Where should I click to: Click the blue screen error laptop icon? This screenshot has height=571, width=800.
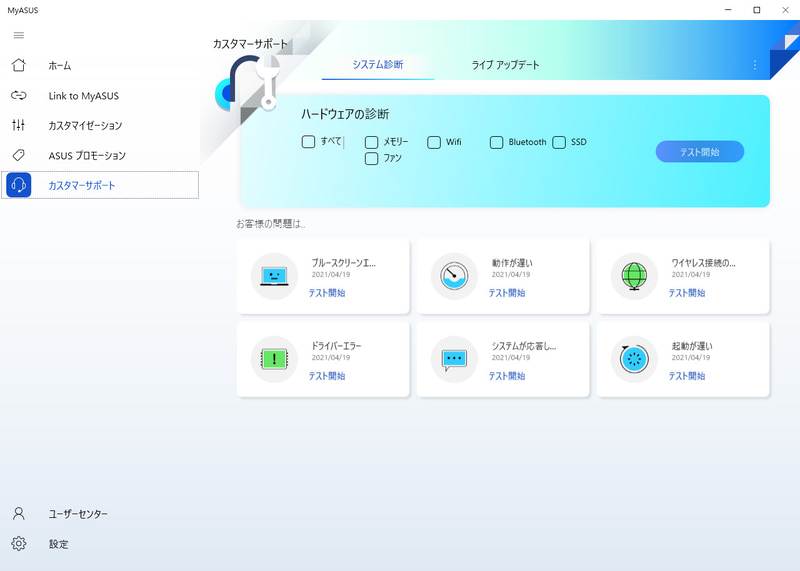pyautogui.click(x=274, y=276)
